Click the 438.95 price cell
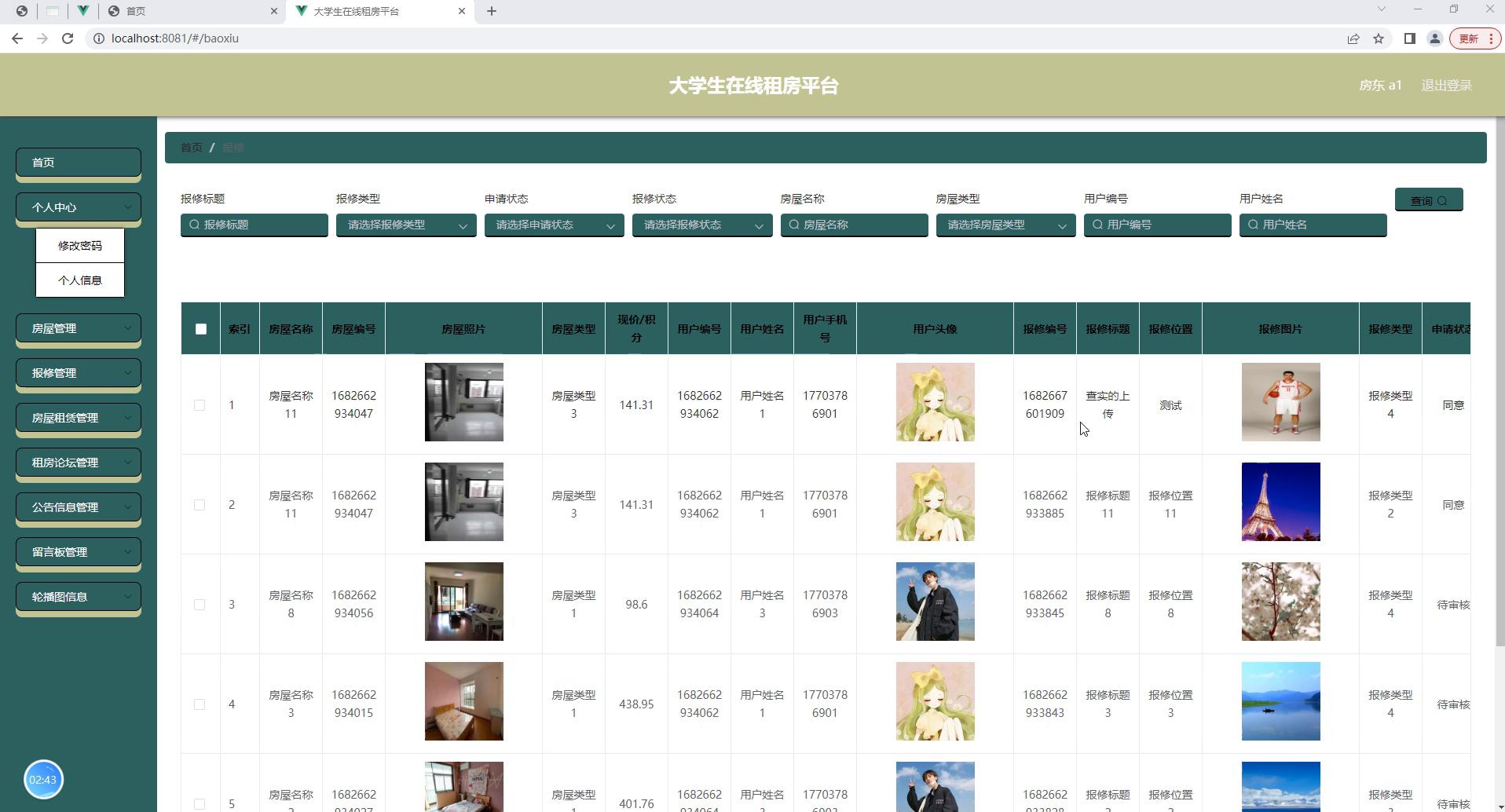The image size is (1505, 812). pos(636,704)
